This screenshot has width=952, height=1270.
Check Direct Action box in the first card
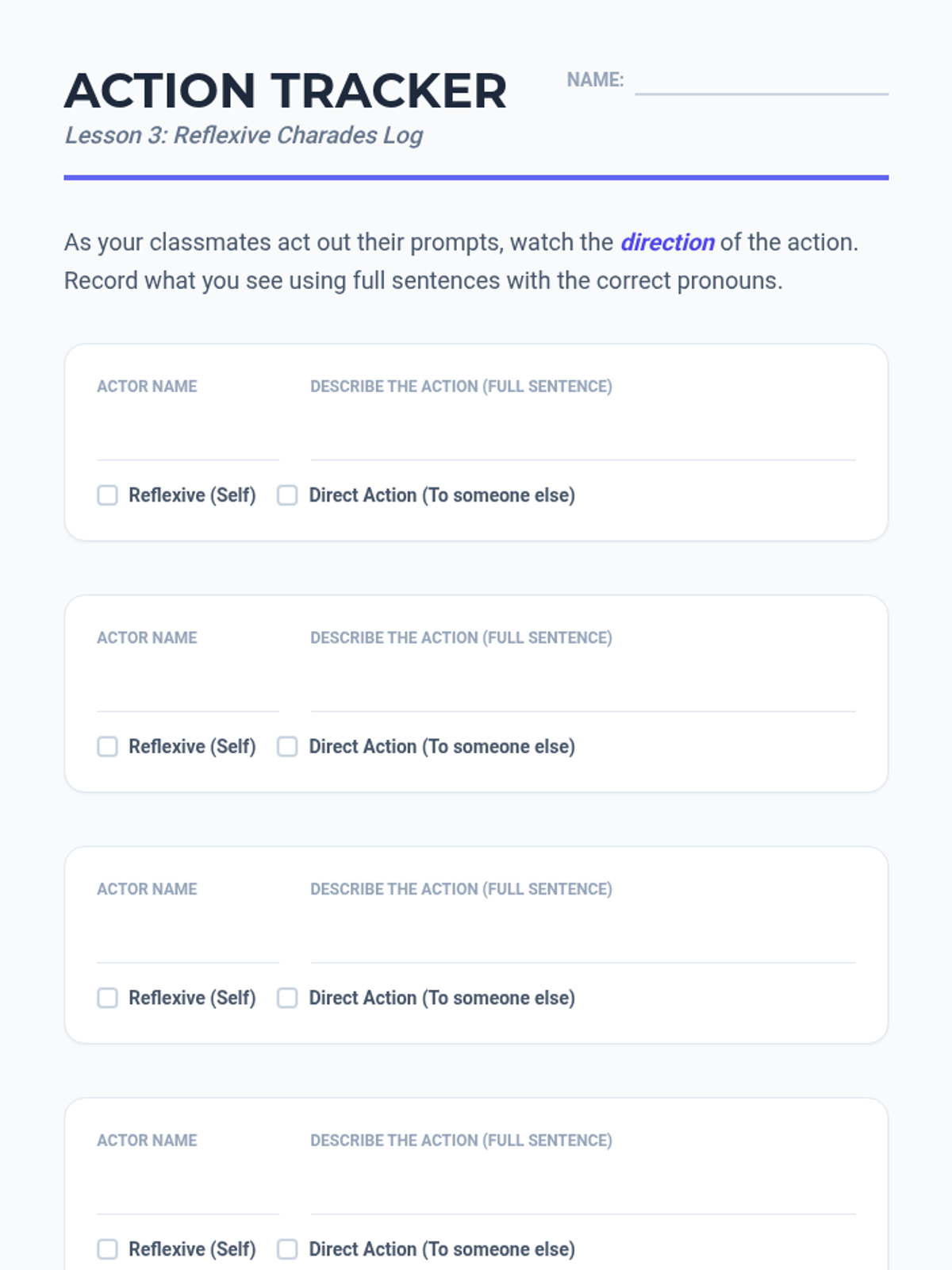(x=287, y=495)
